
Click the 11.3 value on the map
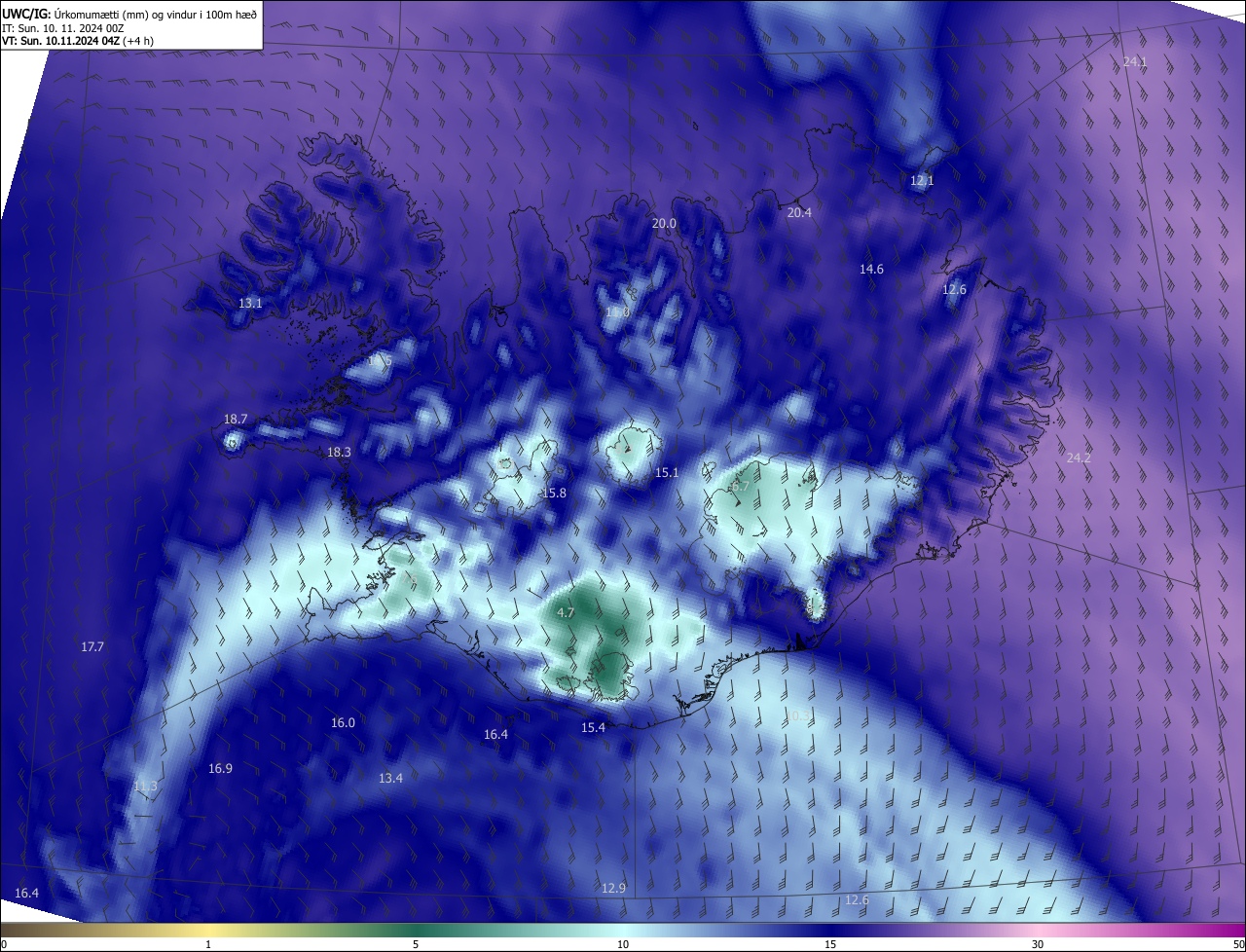tap(145, 786)
